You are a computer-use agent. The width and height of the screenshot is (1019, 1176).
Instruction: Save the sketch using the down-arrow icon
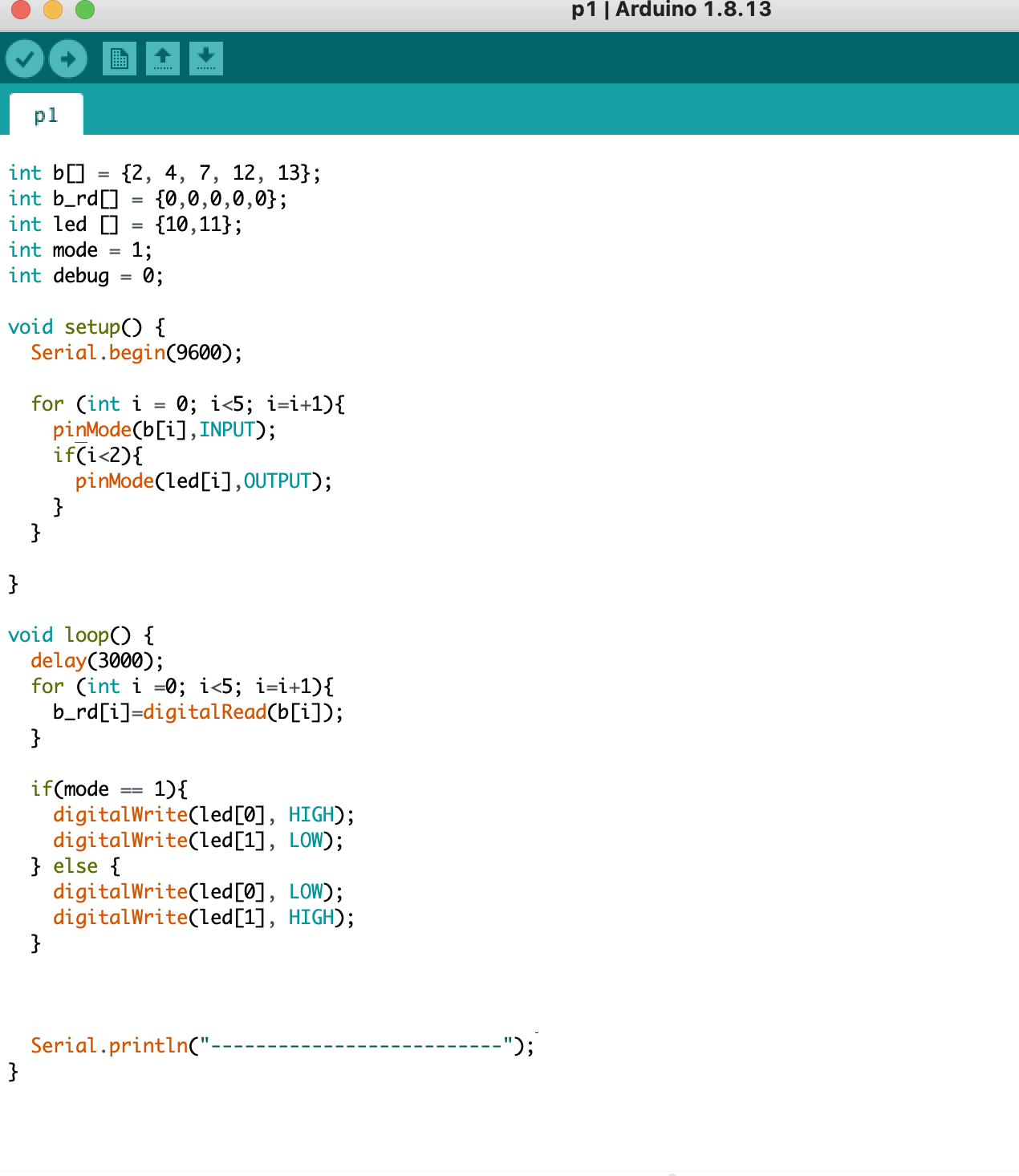point(205,58)
